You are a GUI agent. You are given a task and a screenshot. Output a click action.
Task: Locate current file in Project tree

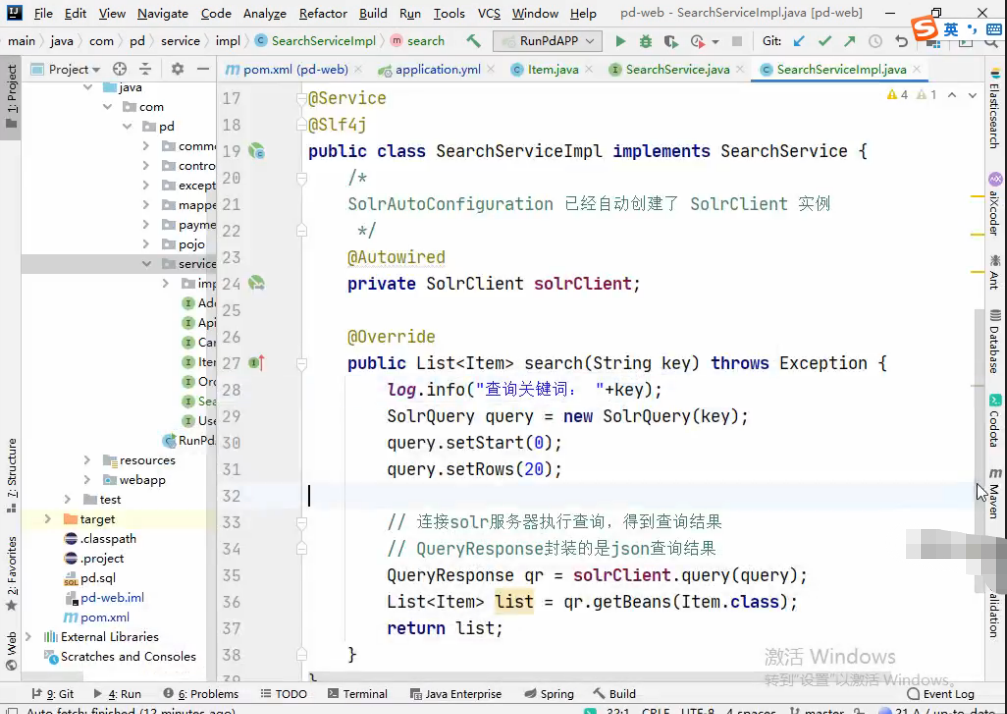pos(119,69)
